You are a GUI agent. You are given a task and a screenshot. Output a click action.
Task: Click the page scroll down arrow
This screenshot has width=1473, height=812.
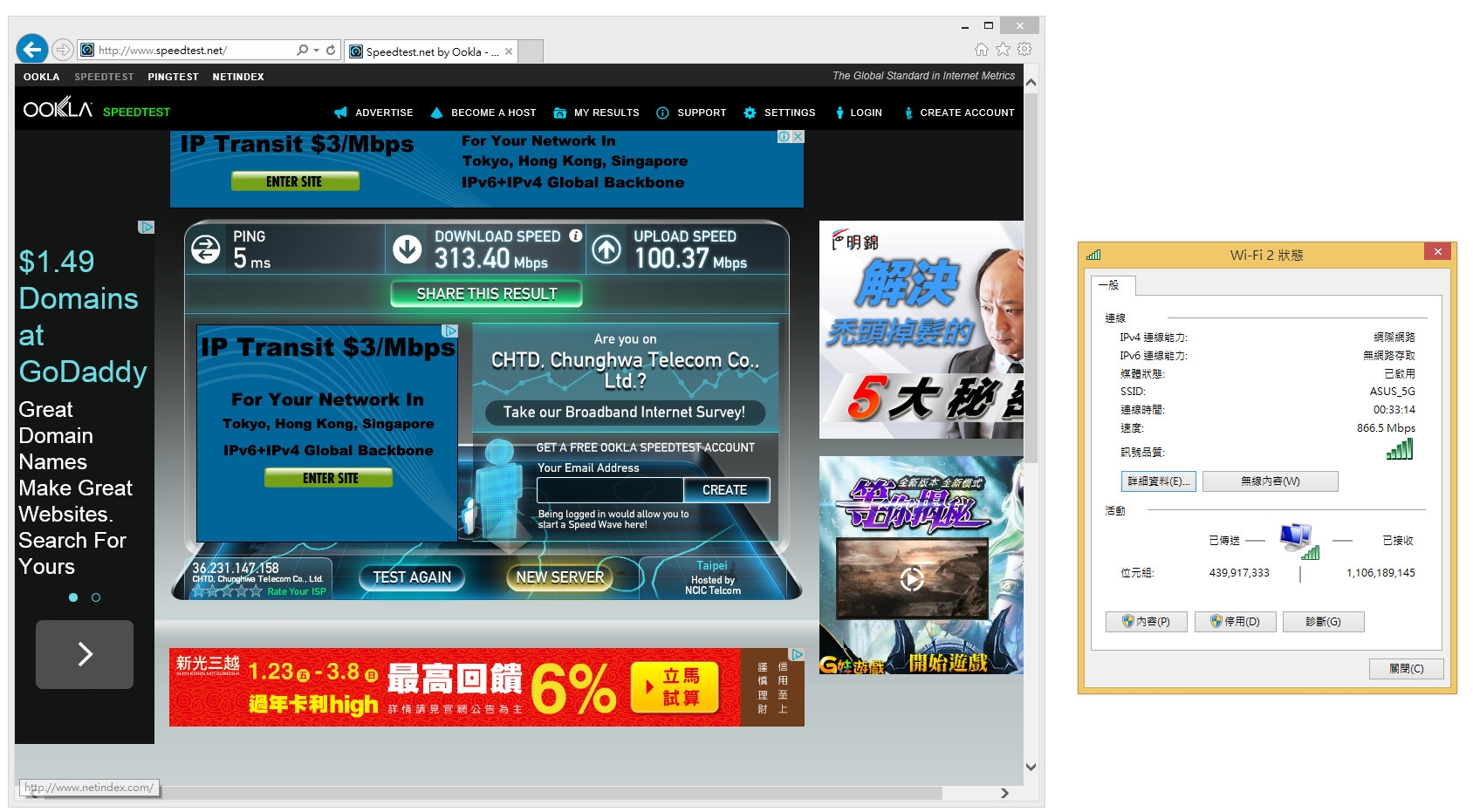tap(1031, 768)
